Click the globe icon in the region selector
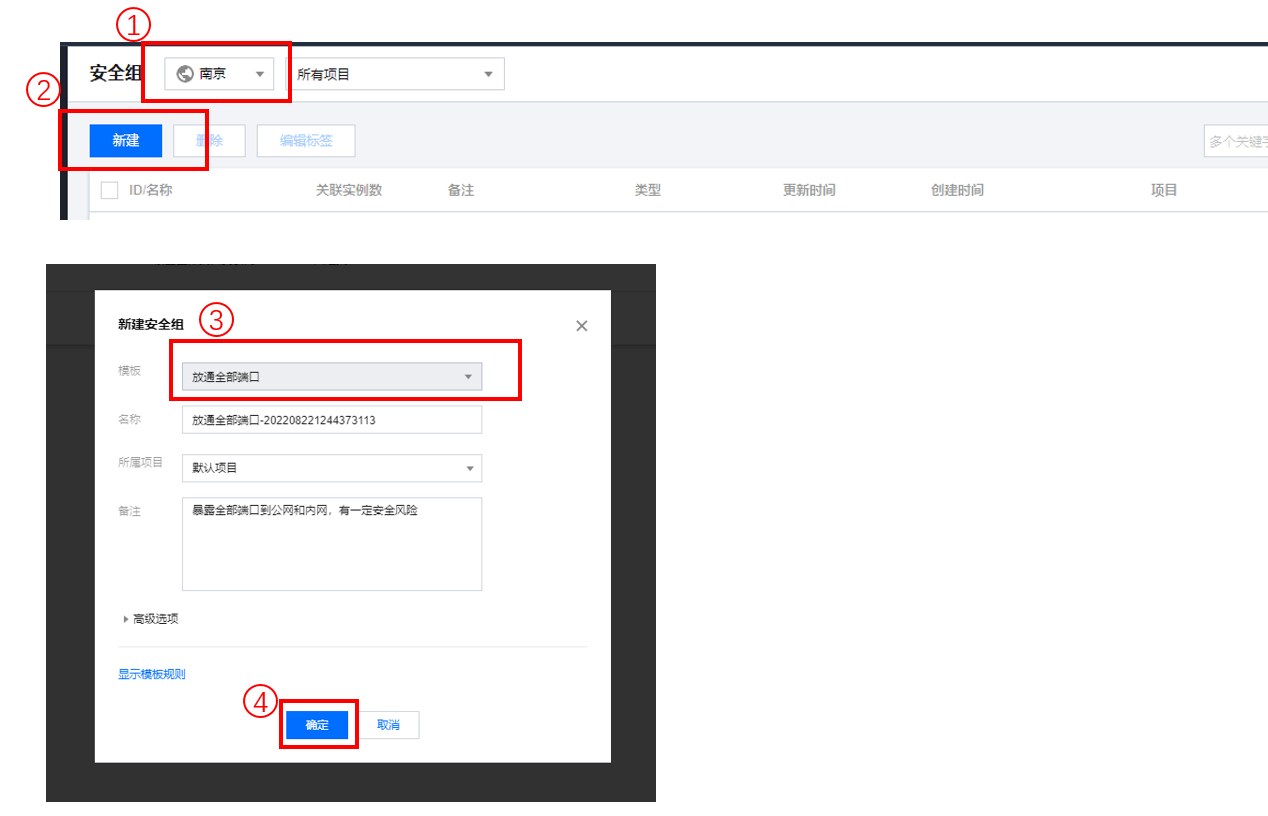This screenshot has width=1268, height=816. [185, 73]
